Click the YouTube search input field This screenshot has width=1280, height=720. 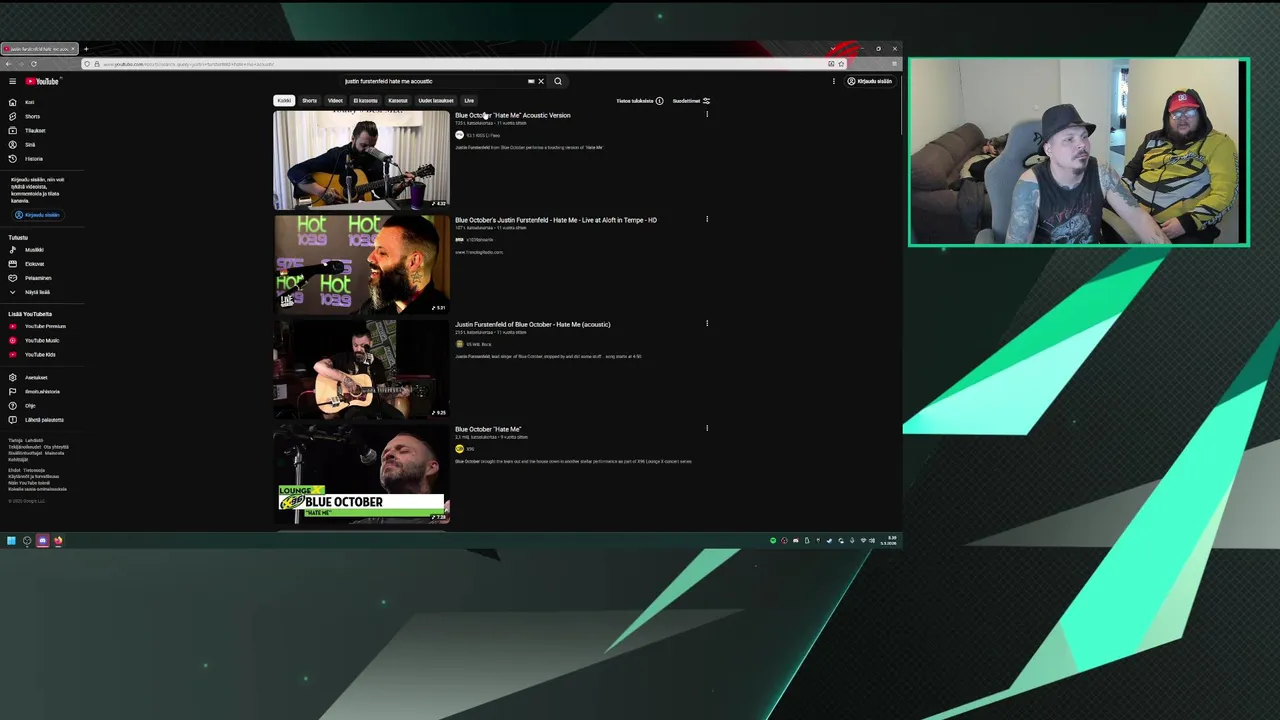[x=435, y=81]
